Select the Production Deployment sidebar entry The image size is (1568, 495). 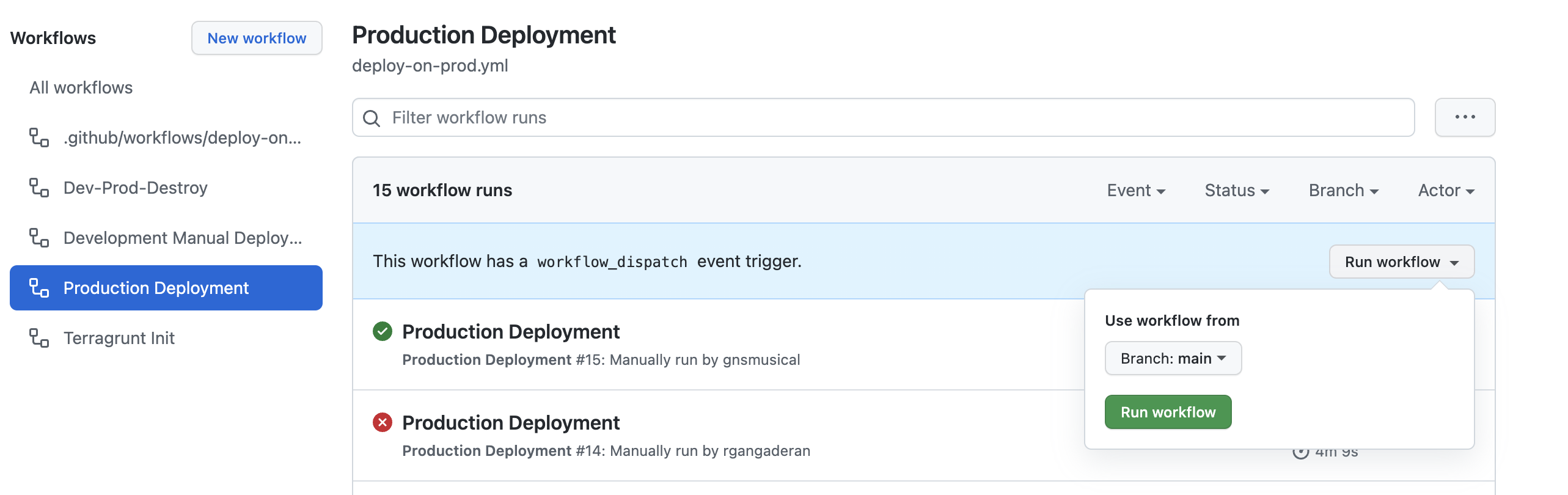click(156, 287)
